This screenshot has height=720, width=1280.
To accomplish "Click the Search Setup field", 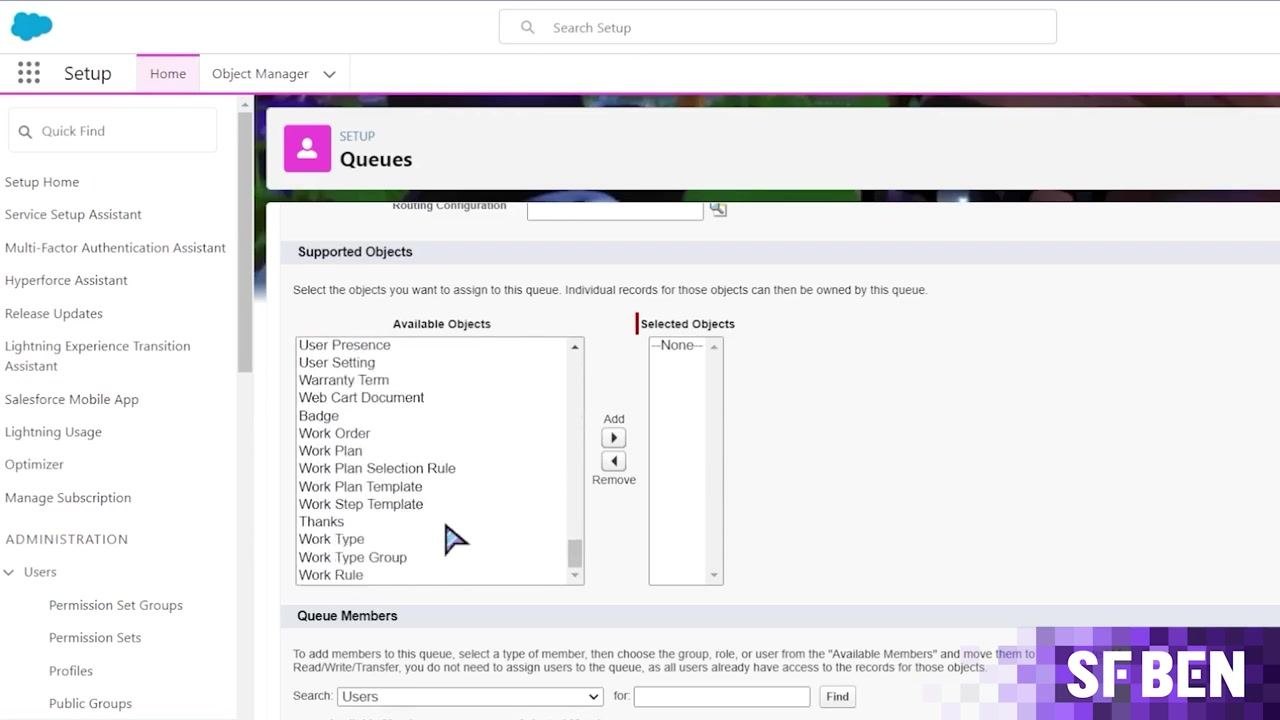I will [778, 27].
